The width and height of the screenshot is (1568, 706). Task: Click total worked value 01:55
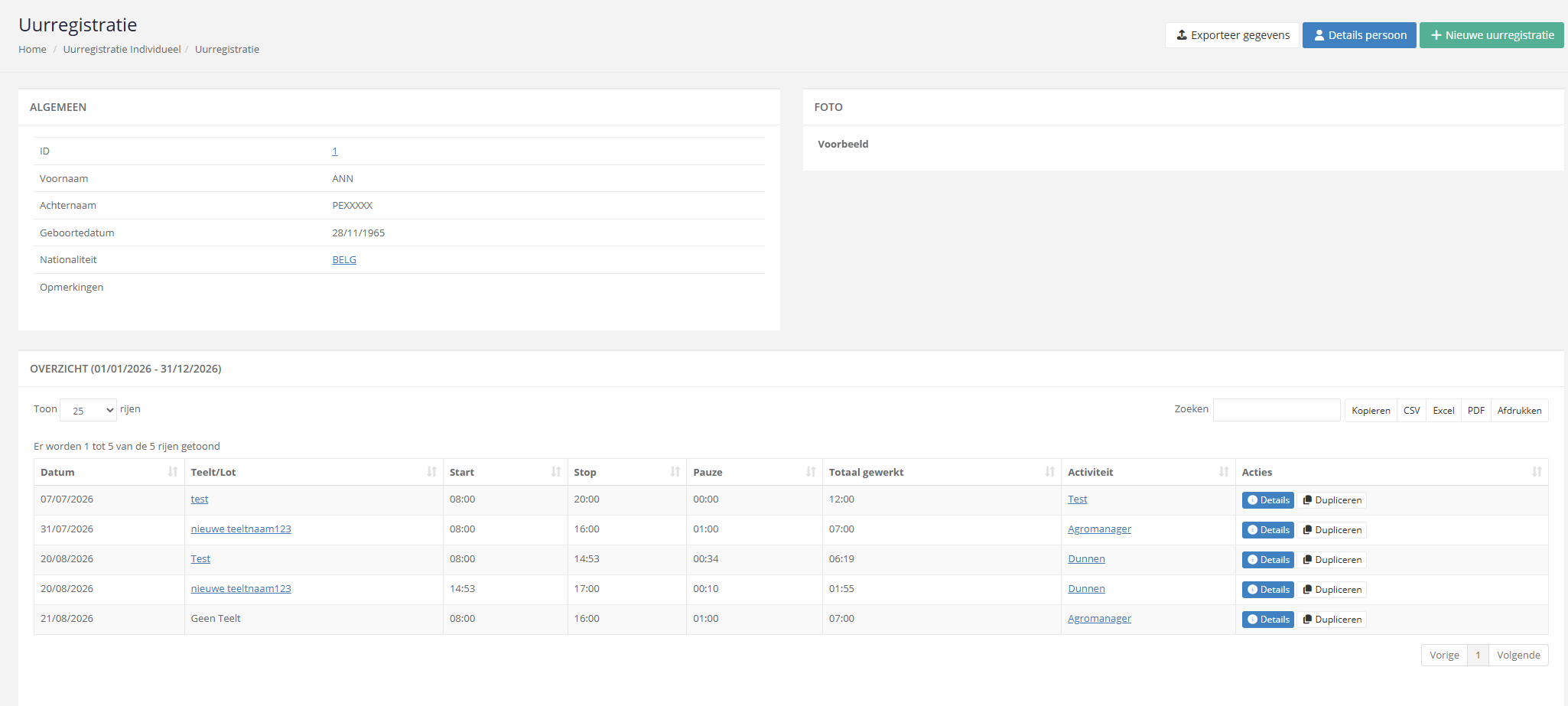[841, 589]
